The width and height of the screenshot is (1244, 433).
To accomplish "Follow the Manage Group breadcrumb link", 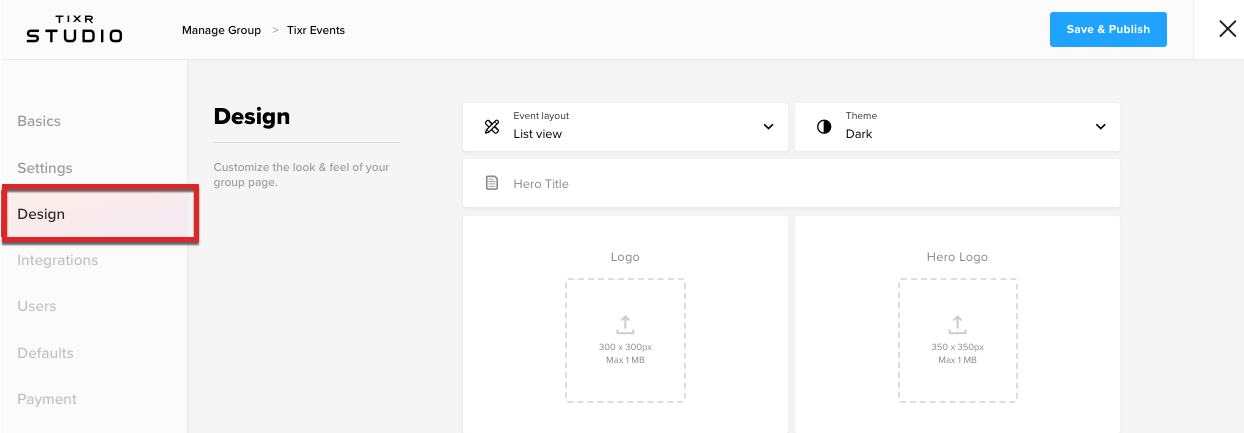I will (221, 30).
